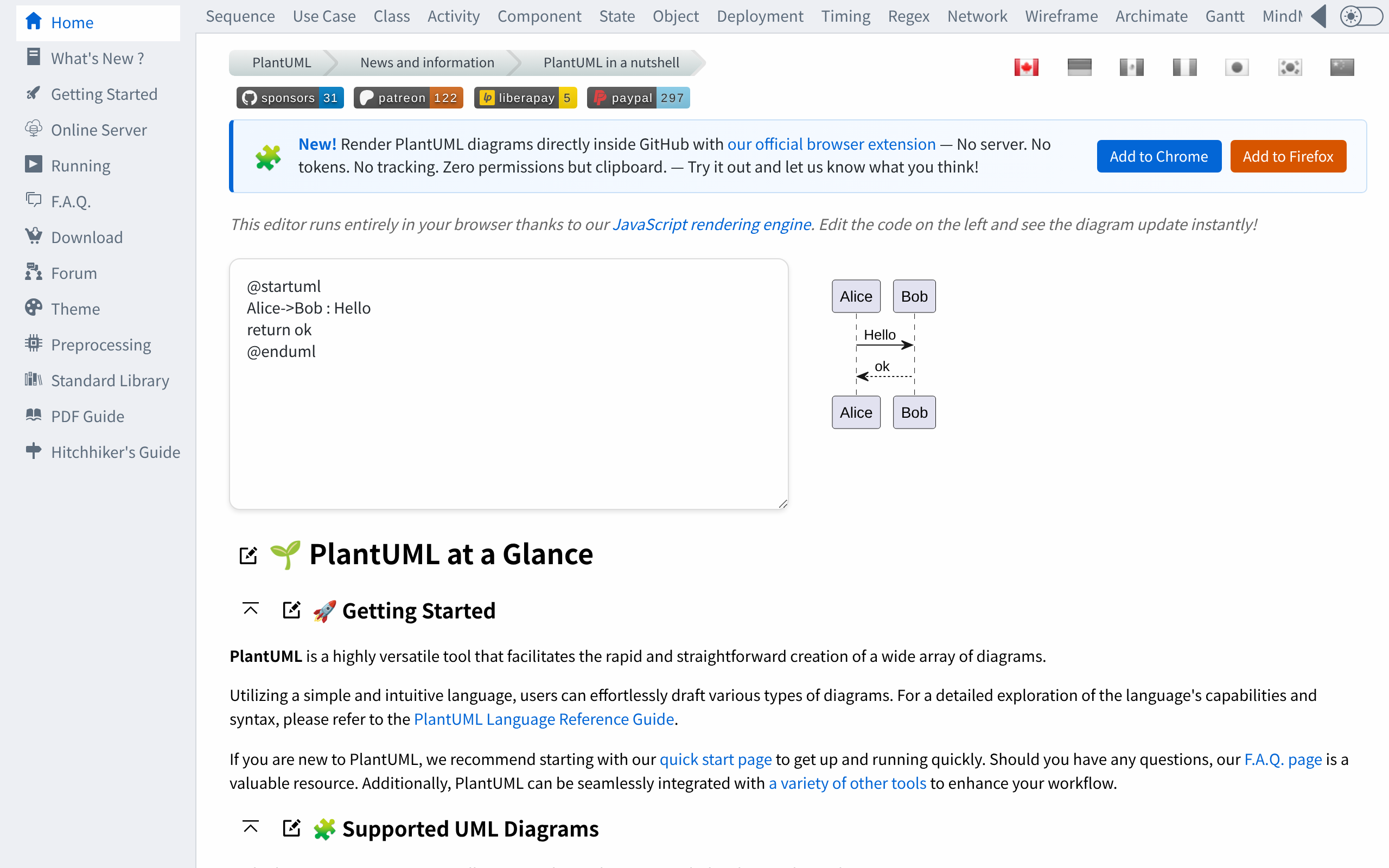This screenshot has width=1389, height=868.
Task: Click the Add to Firefox button
Action: point(1288,156)
